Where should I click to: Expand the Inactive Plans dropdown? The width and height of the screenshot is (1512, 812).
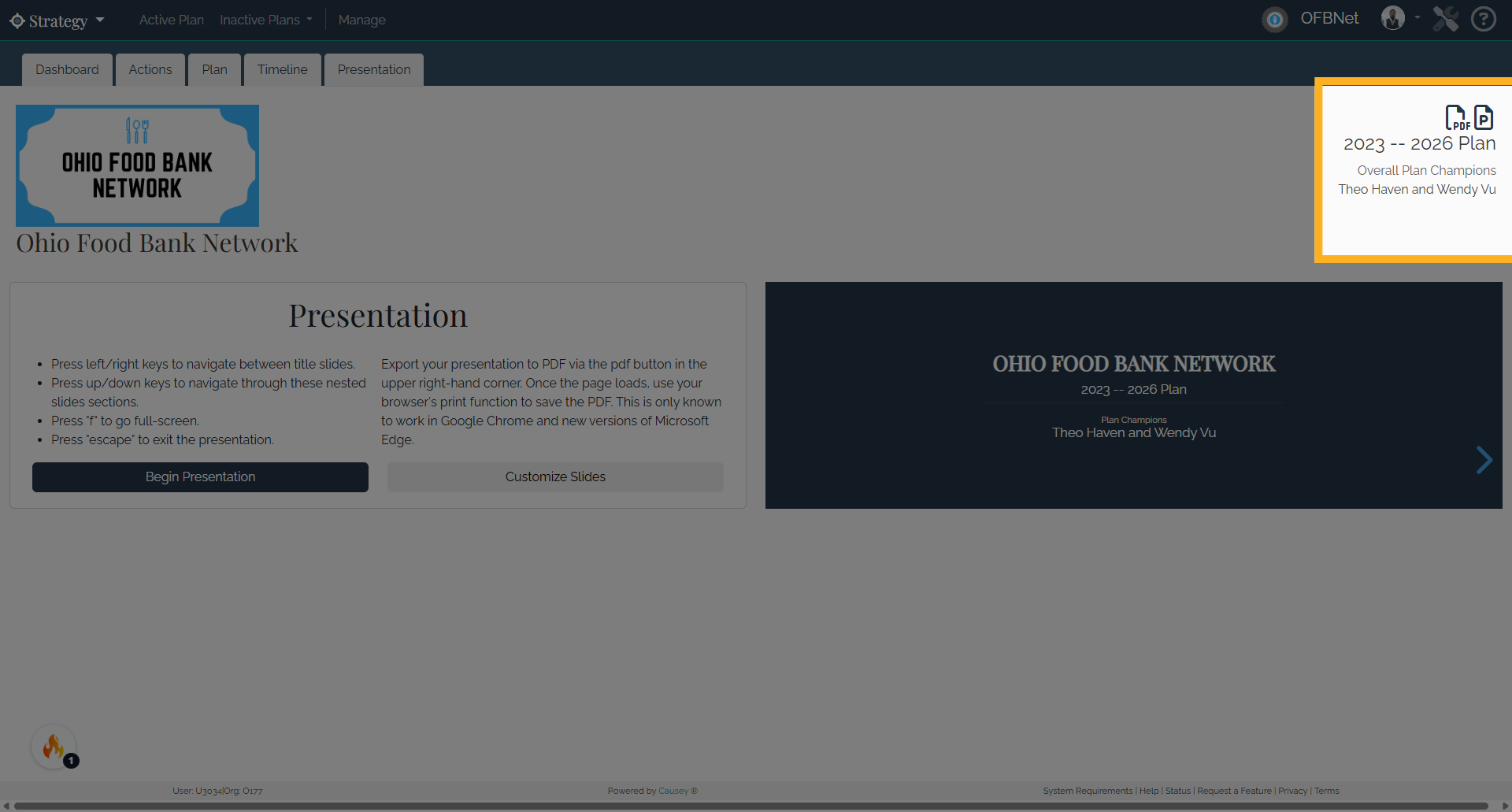click(266, 20)
